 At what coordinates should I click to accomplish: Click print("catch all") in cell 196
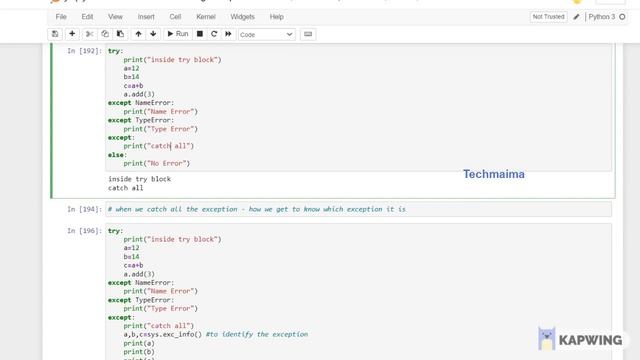tap(159, 326)
